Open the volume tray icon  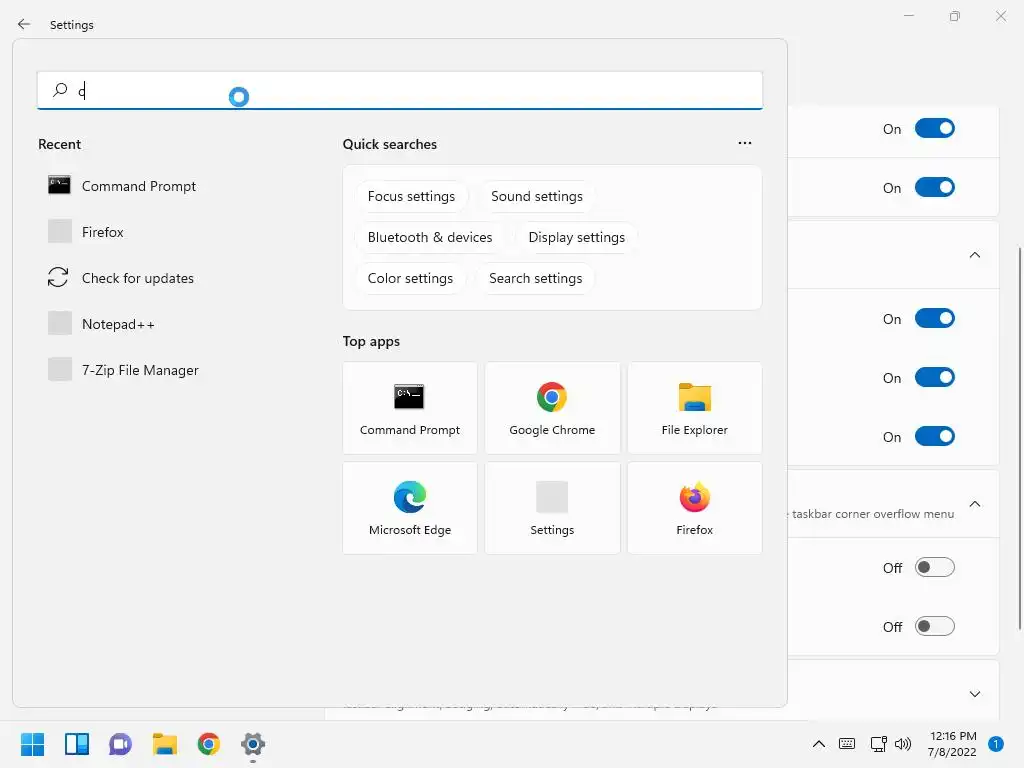(903, 744)
